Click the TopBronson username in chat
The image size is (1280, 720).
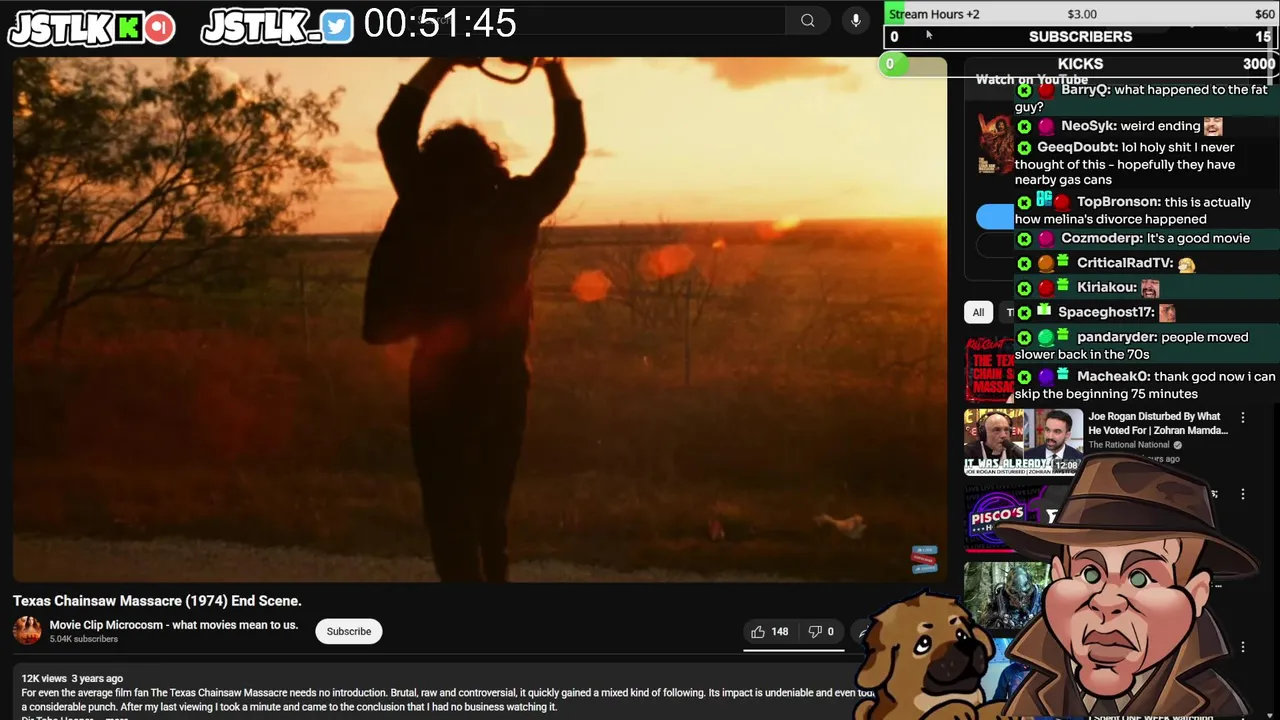(1119, 203)
